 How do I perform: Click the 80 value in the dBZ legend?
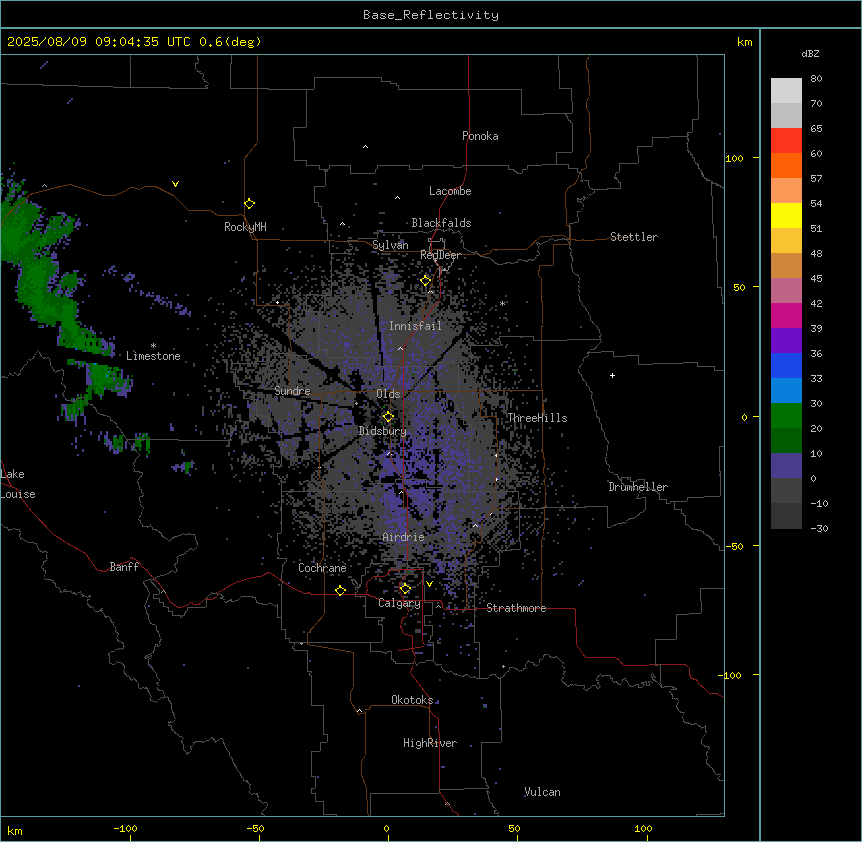pyautogui.click(x=816, y=79)
